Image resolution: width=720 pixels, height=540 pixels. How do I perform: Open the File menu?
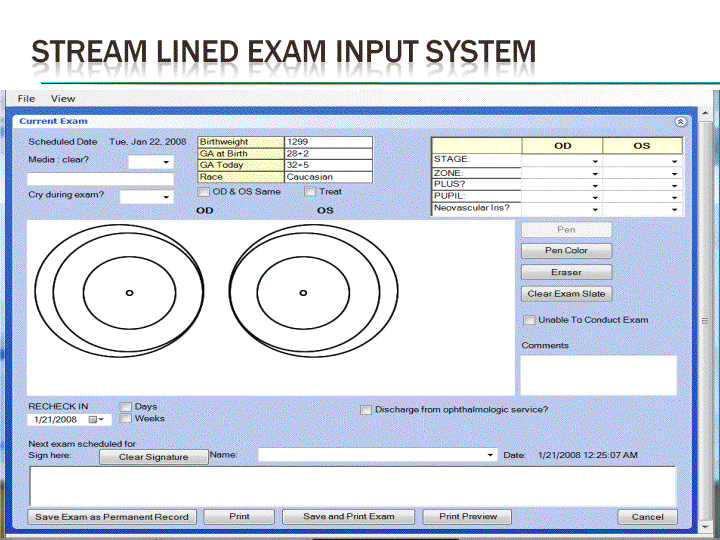point(26,98)
